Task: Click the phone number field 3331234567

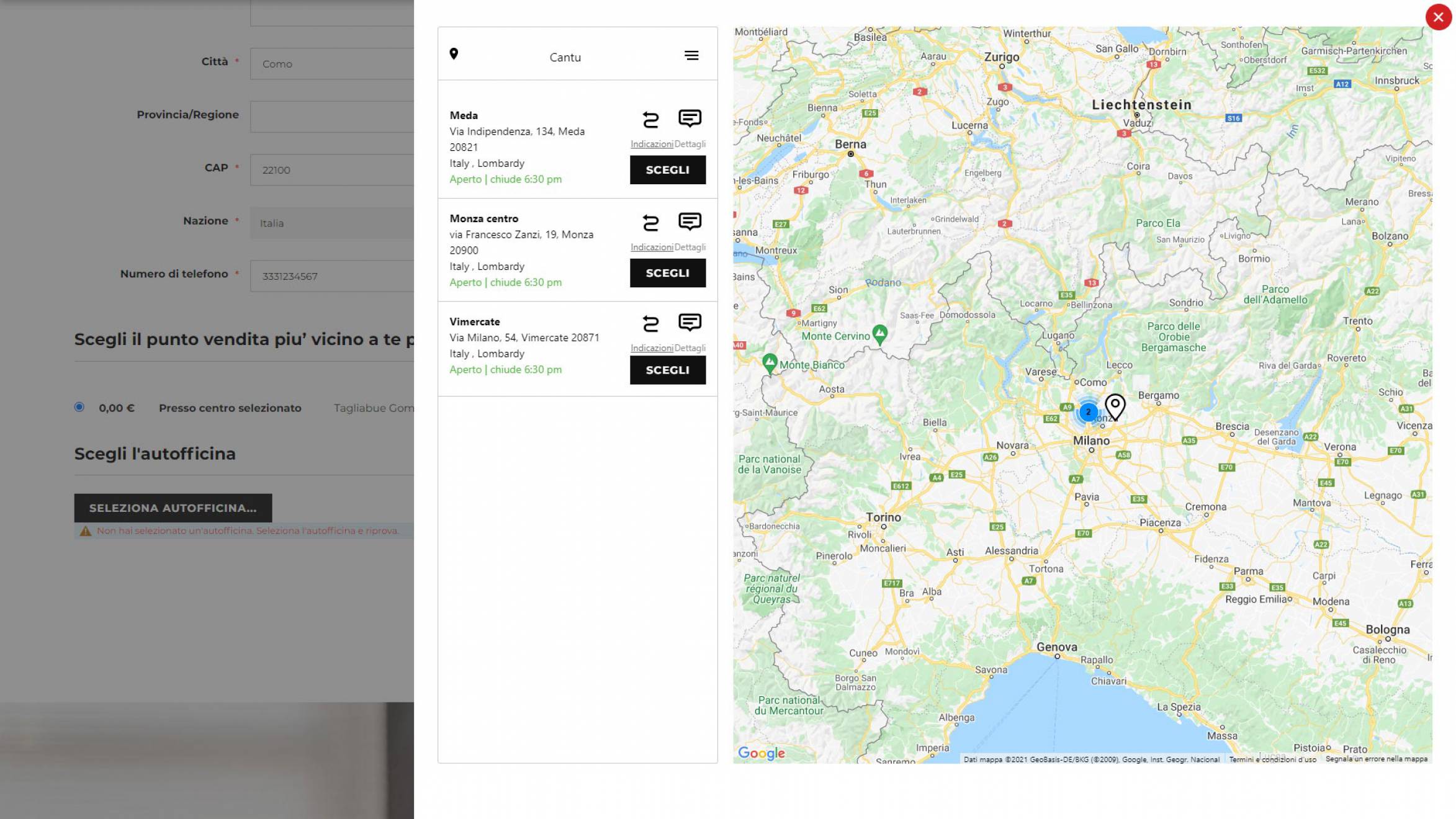Action: [x=332, y=276]
